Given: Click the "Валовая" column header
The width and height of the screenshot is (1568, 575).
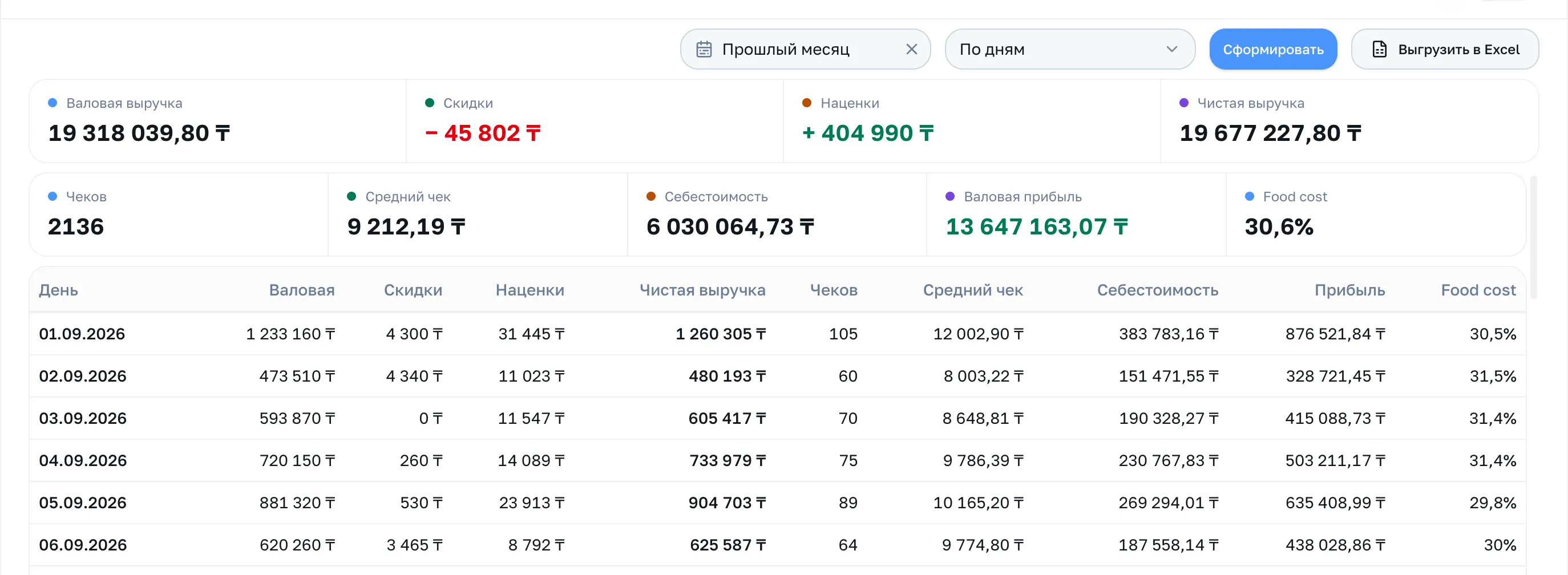Looking at the screenshot, I should coord(302,290).
